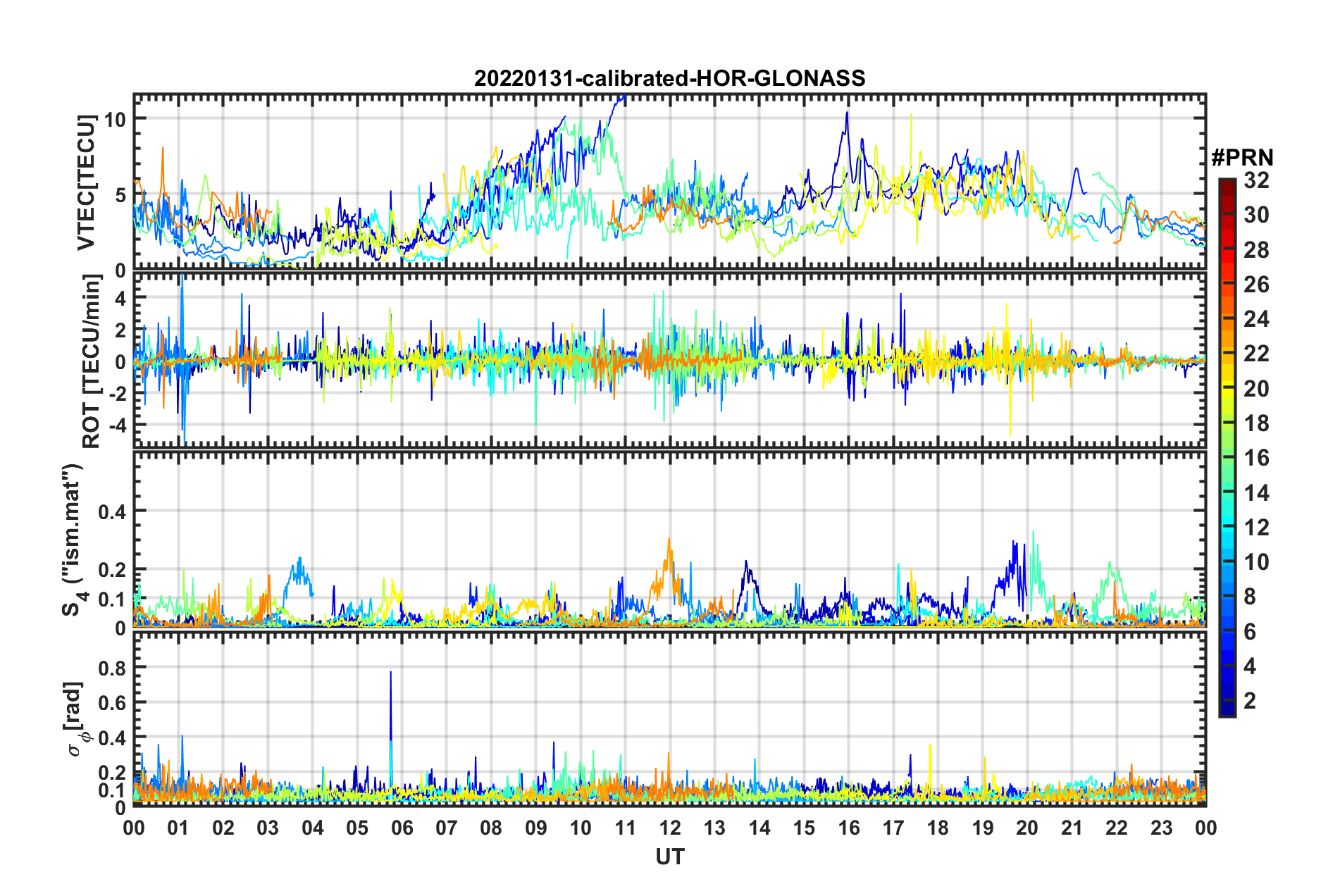
Task: Click the #PRN colorbar title
Action: (1242, 158)
